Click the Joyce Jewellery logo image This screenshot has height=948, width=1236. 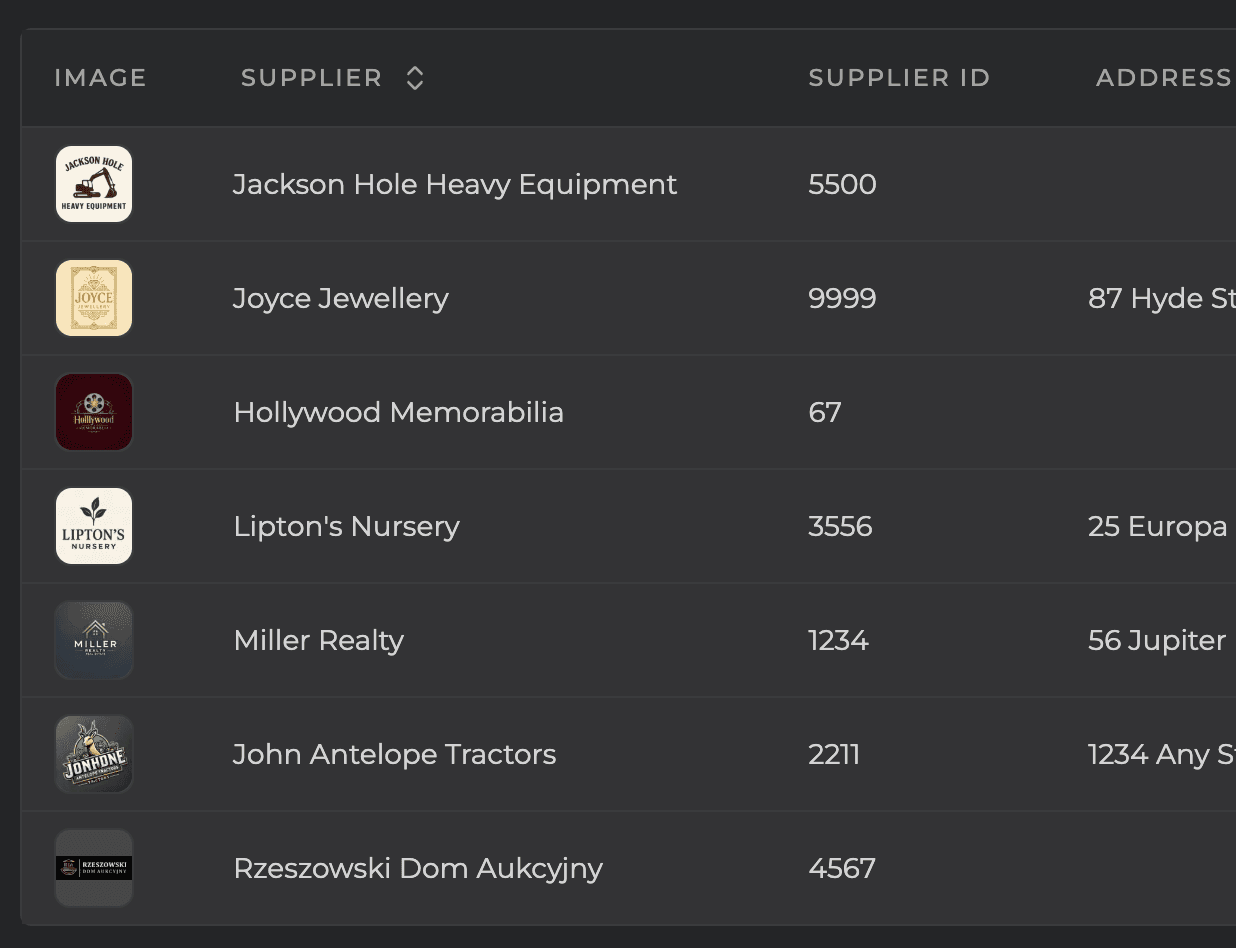pos(93,297)
